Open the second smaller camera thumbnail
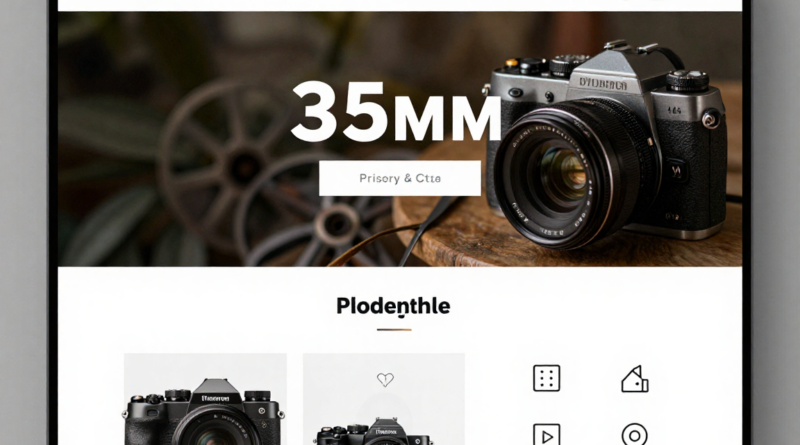The image size is (800, 445). [x=384, y=399]
